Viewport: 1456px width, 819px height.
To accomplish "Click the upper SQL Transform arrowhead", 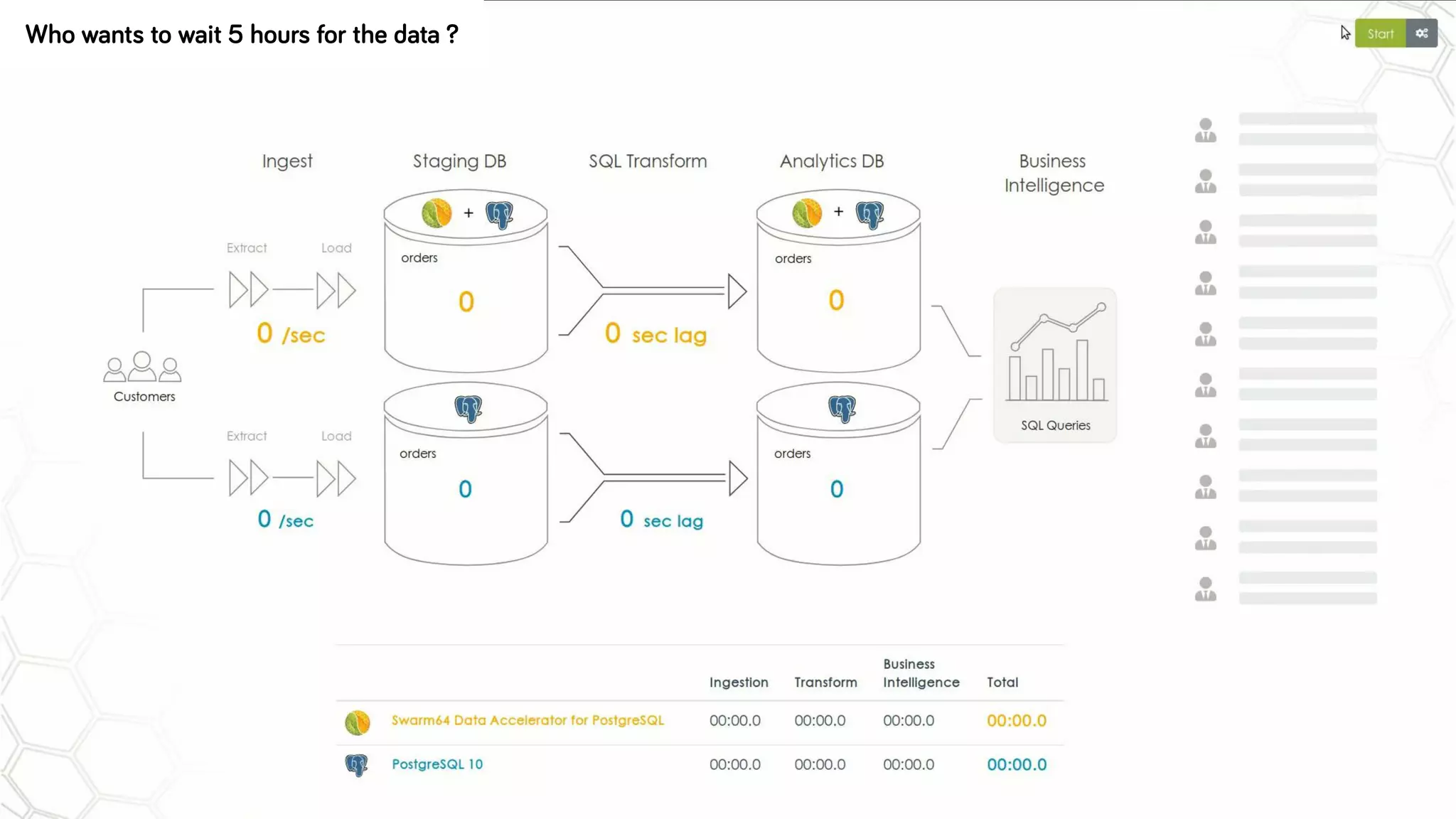I will [737, 291].
